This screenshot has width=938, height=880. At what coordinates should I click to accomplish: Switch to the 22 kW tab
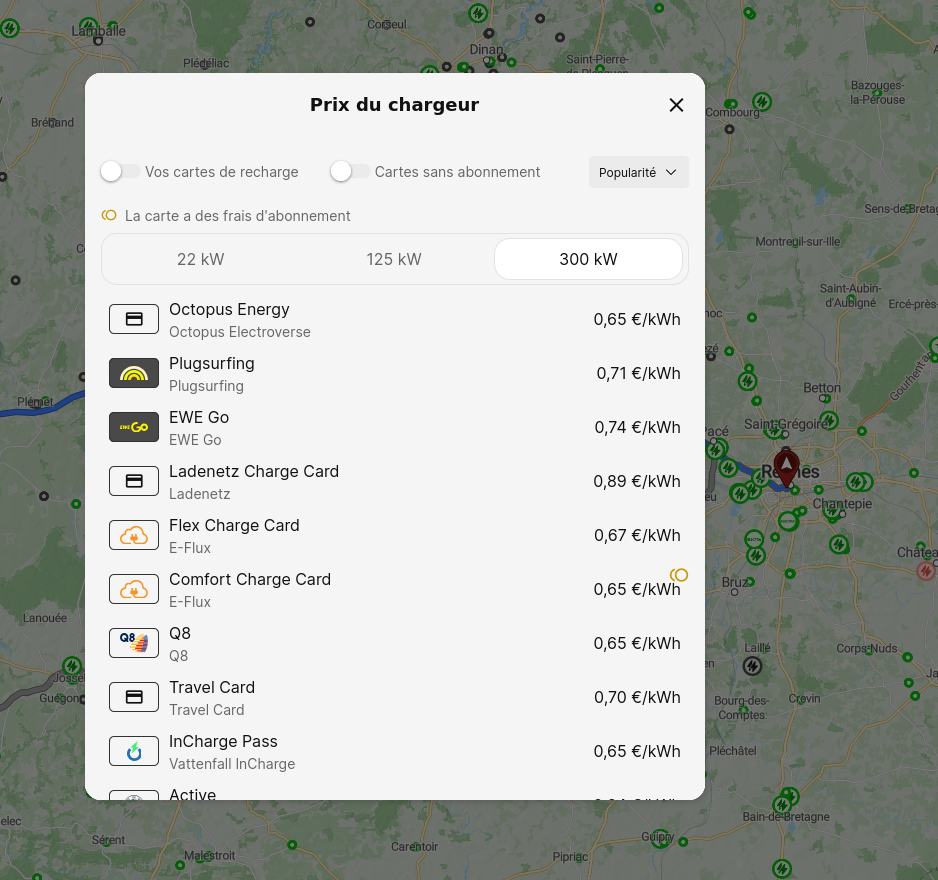[200, 260]
